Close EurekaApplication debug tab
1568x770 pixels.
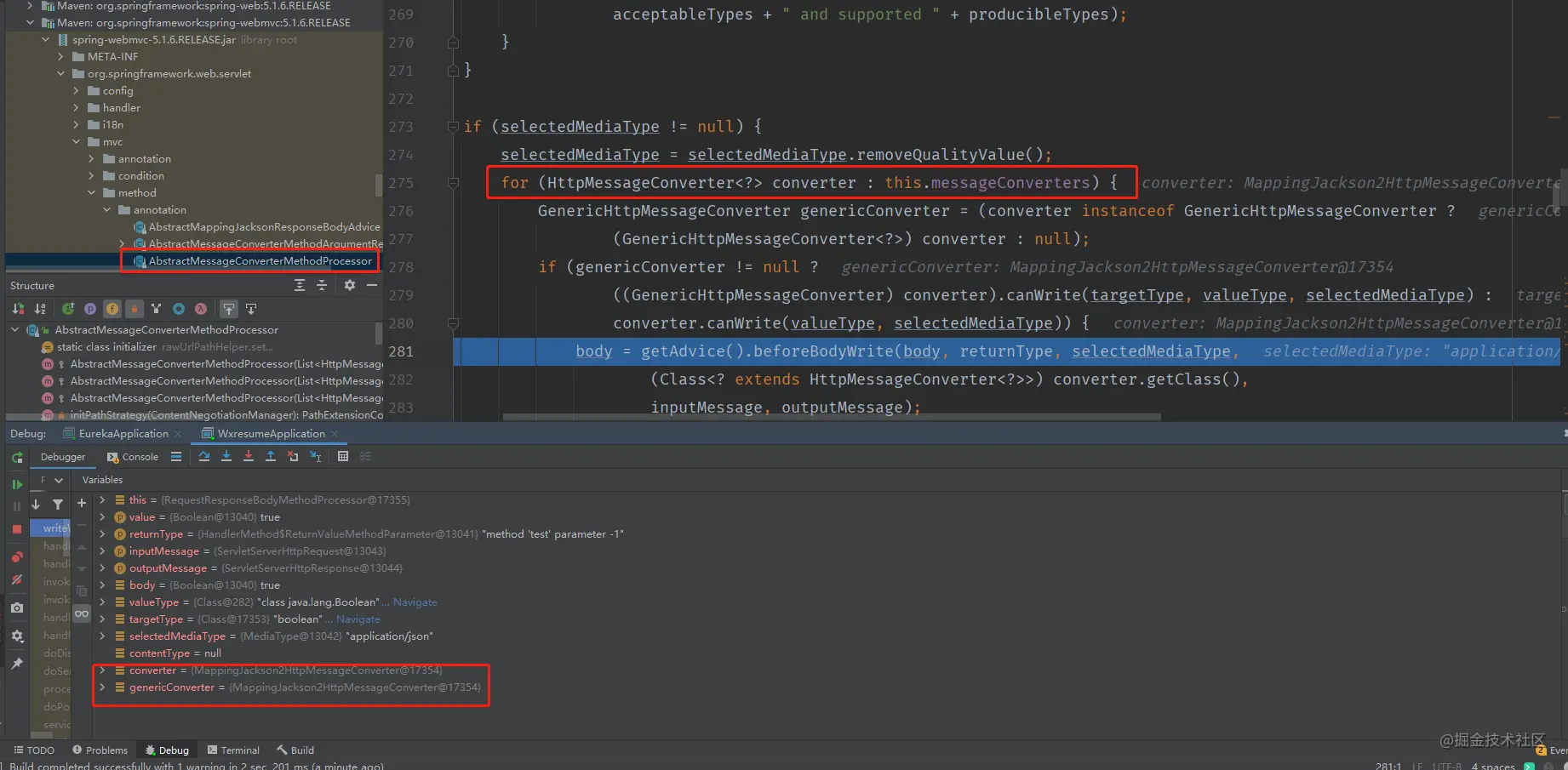point(178,434)
